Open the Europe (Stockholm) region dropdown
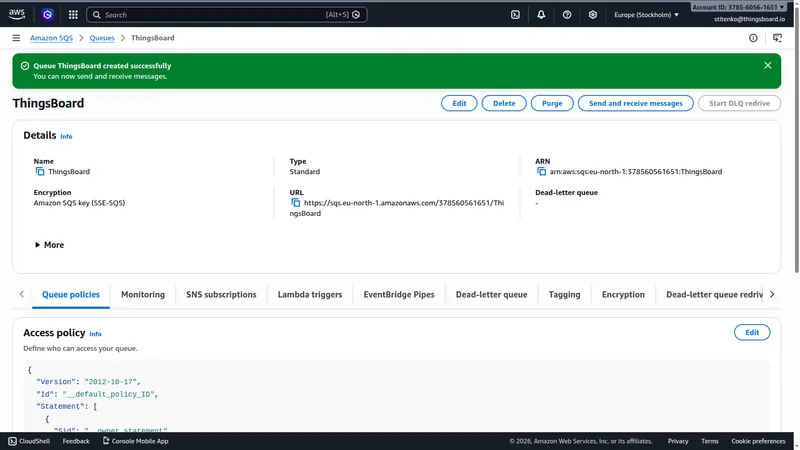This screenshot has width=800, height=450. 646,15
